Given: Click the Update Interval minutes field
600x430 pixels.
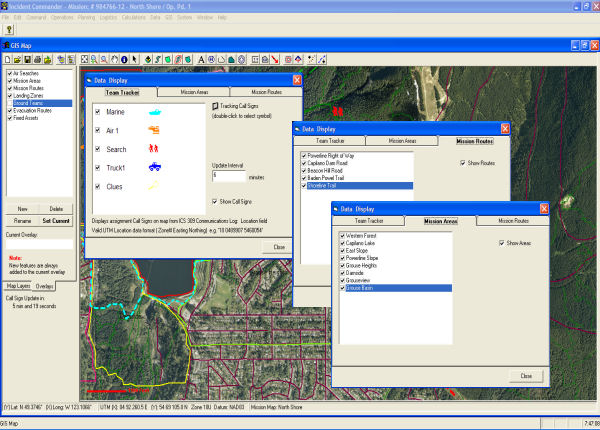Looking at the screenshot, I should point(229,176).
